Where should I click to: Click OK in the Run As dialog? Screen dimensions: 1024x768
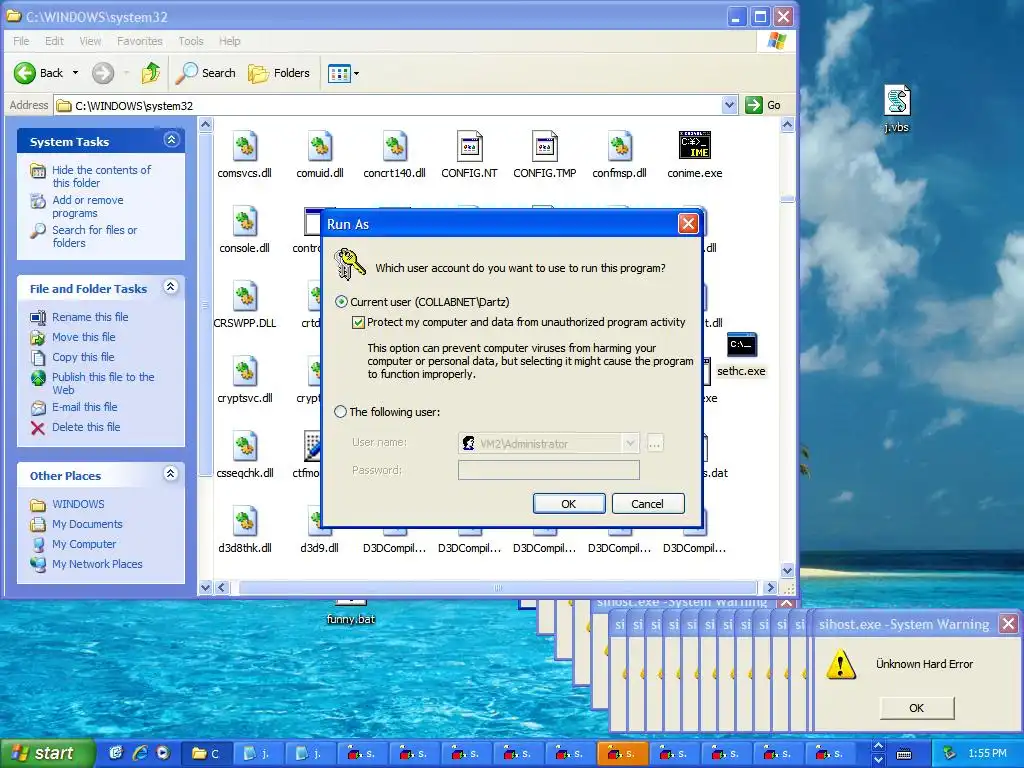[x=569, y=504]
